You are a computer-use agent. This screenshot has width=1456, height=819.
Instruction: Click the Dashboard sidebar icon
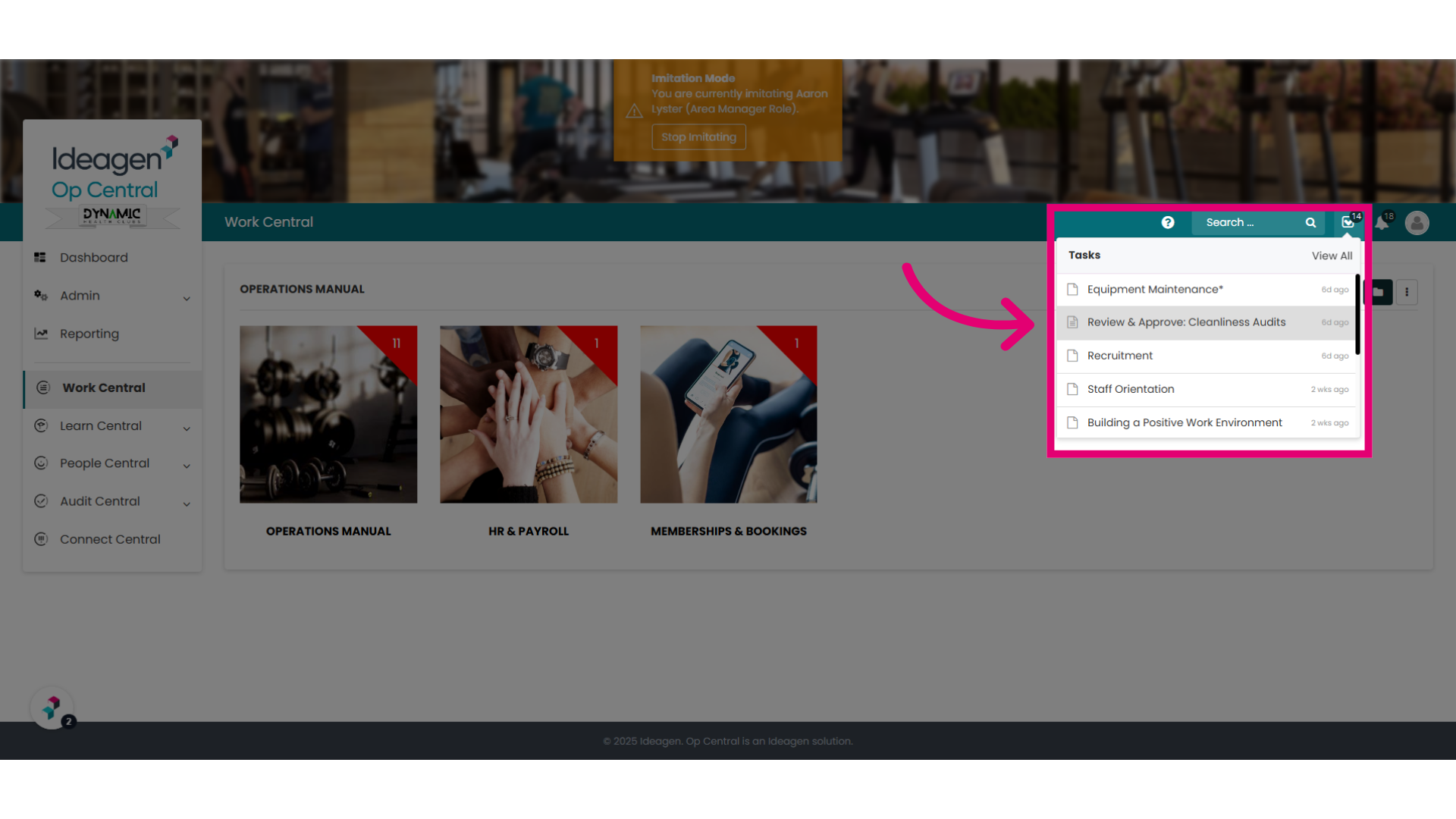40,257
